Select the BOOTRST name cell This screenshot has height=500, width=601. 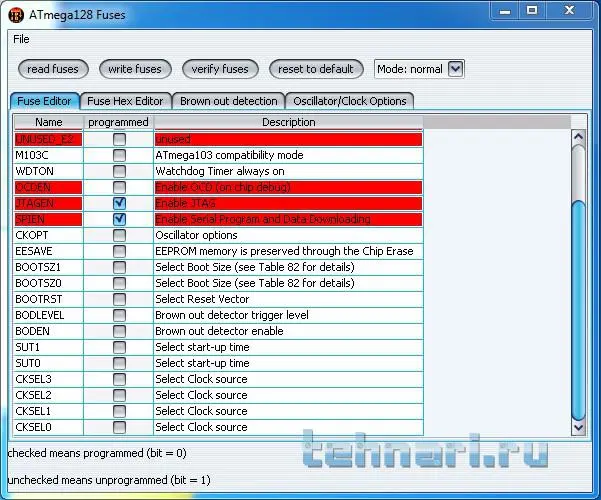[49, 299]
